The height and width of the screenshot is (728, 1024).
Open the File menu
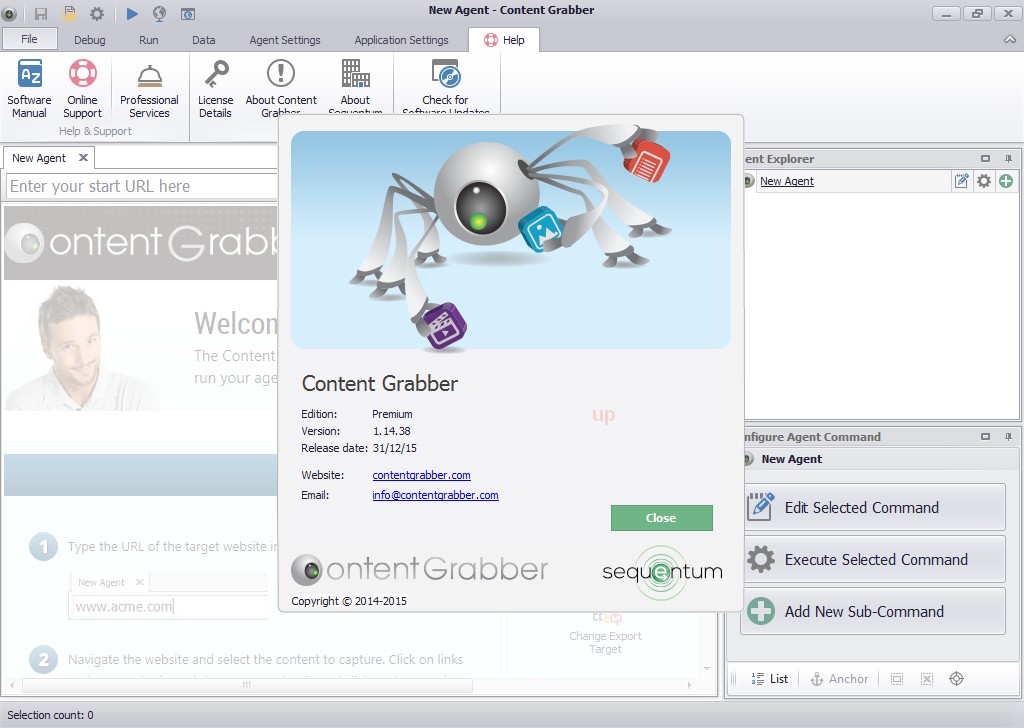tap(29, 39)
